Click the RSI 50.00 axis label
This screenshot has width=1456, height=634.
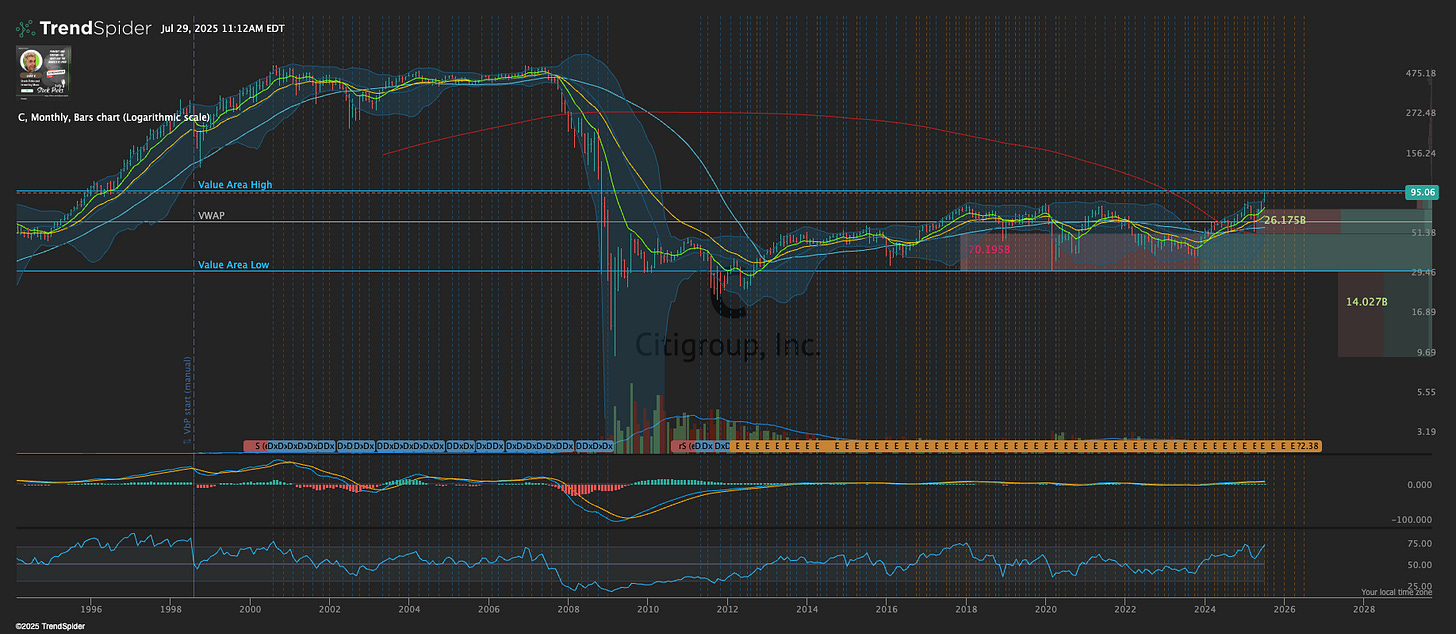point(1420,565)
